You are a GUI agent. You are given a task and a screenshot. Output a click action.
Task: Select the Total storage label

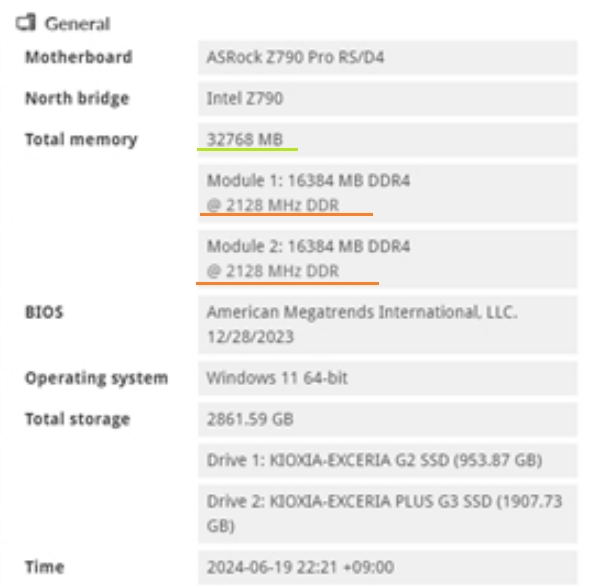coord(77,419)
